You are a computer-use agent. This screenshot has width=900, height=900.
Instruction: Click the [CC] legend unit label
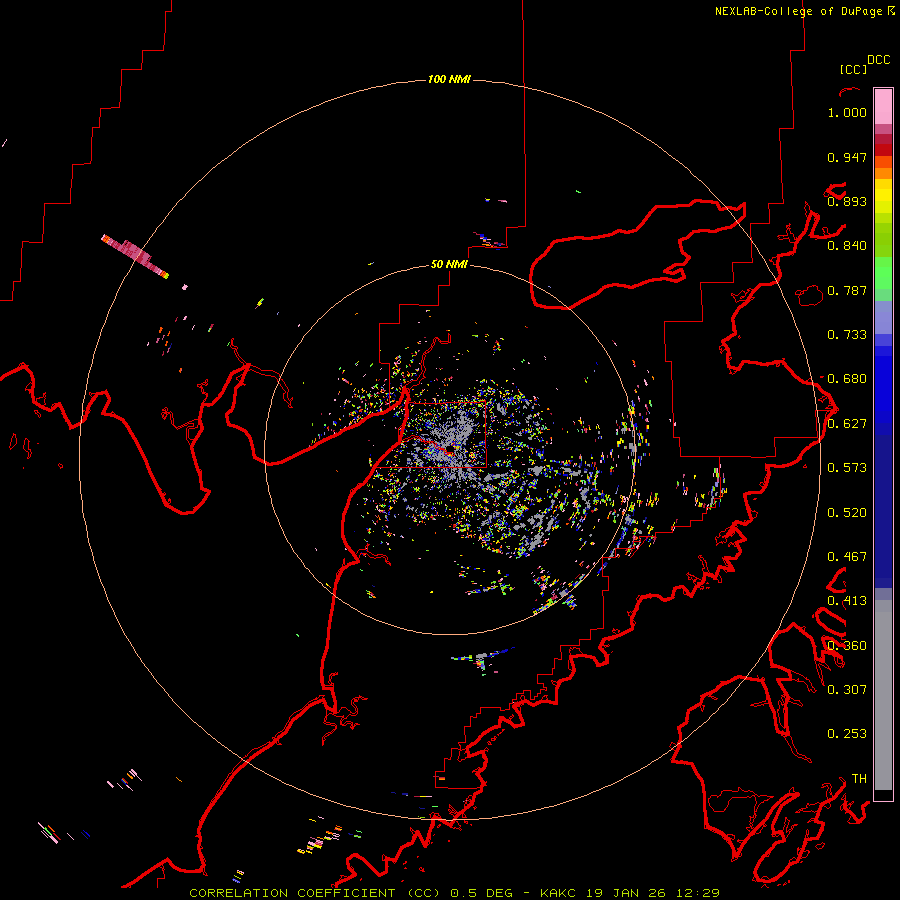853,69
